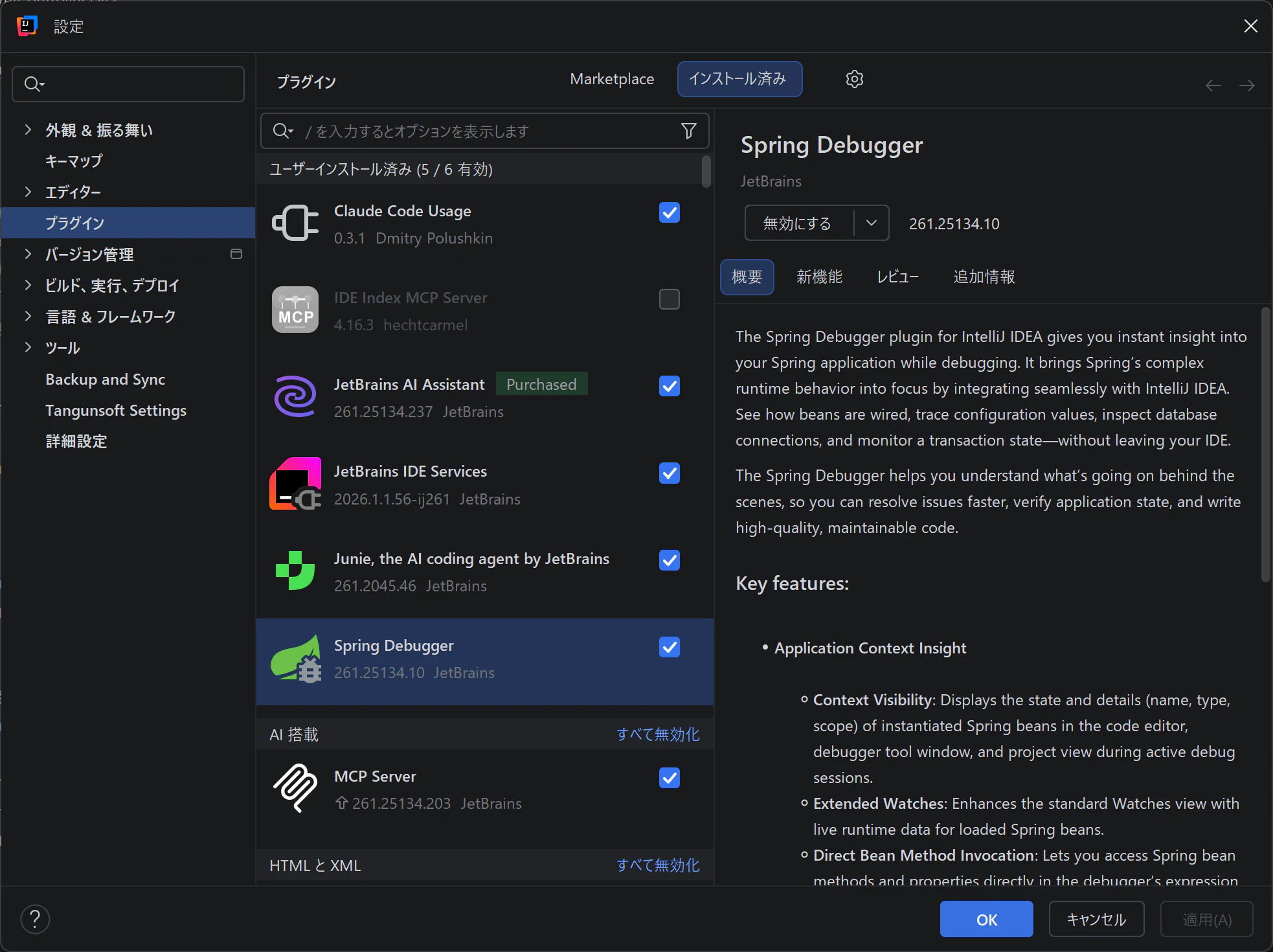Uncheck the Claude Code Usage plugin checkbox
Screen dimensions: 1273x952
669,212
